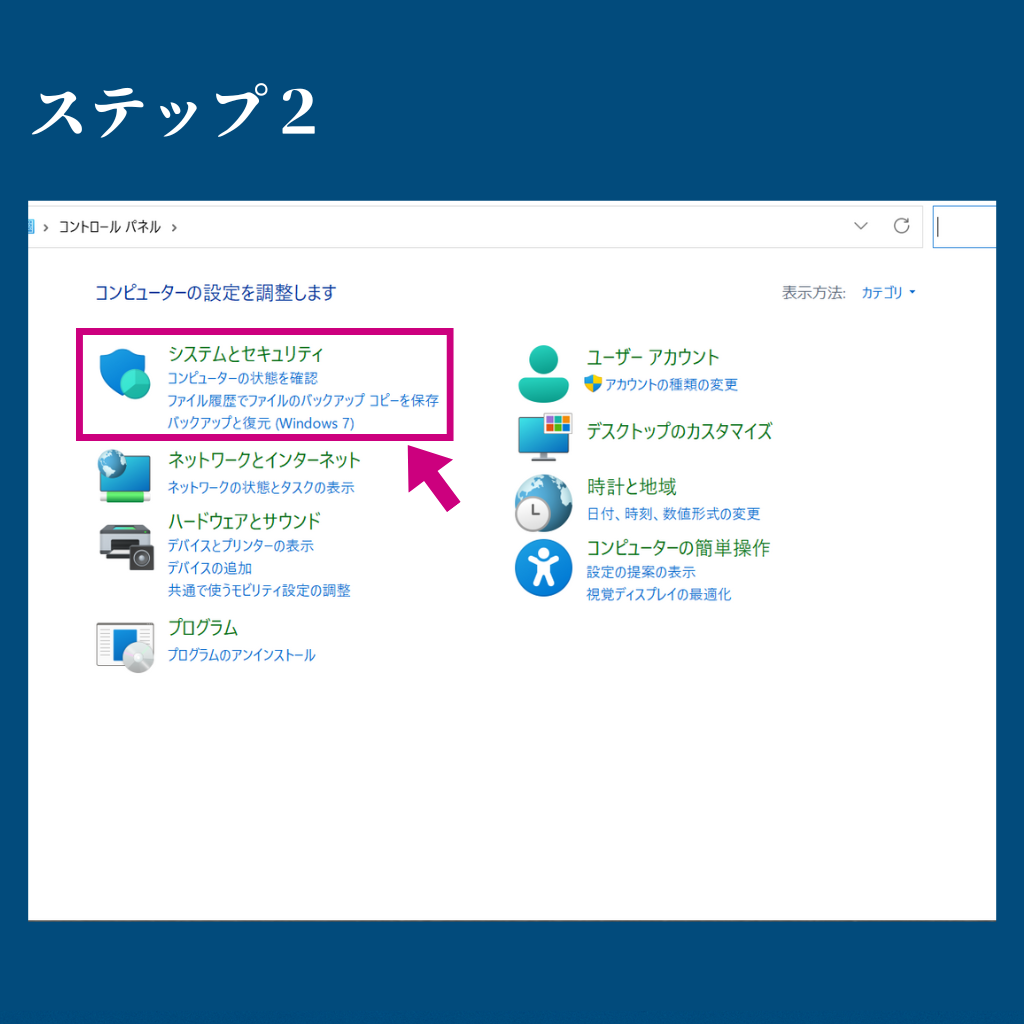Open the カテゴリ view-by dropdown
This screenshot has width=1024, height=1024.
pyautogui.click(x=888, y=293)
